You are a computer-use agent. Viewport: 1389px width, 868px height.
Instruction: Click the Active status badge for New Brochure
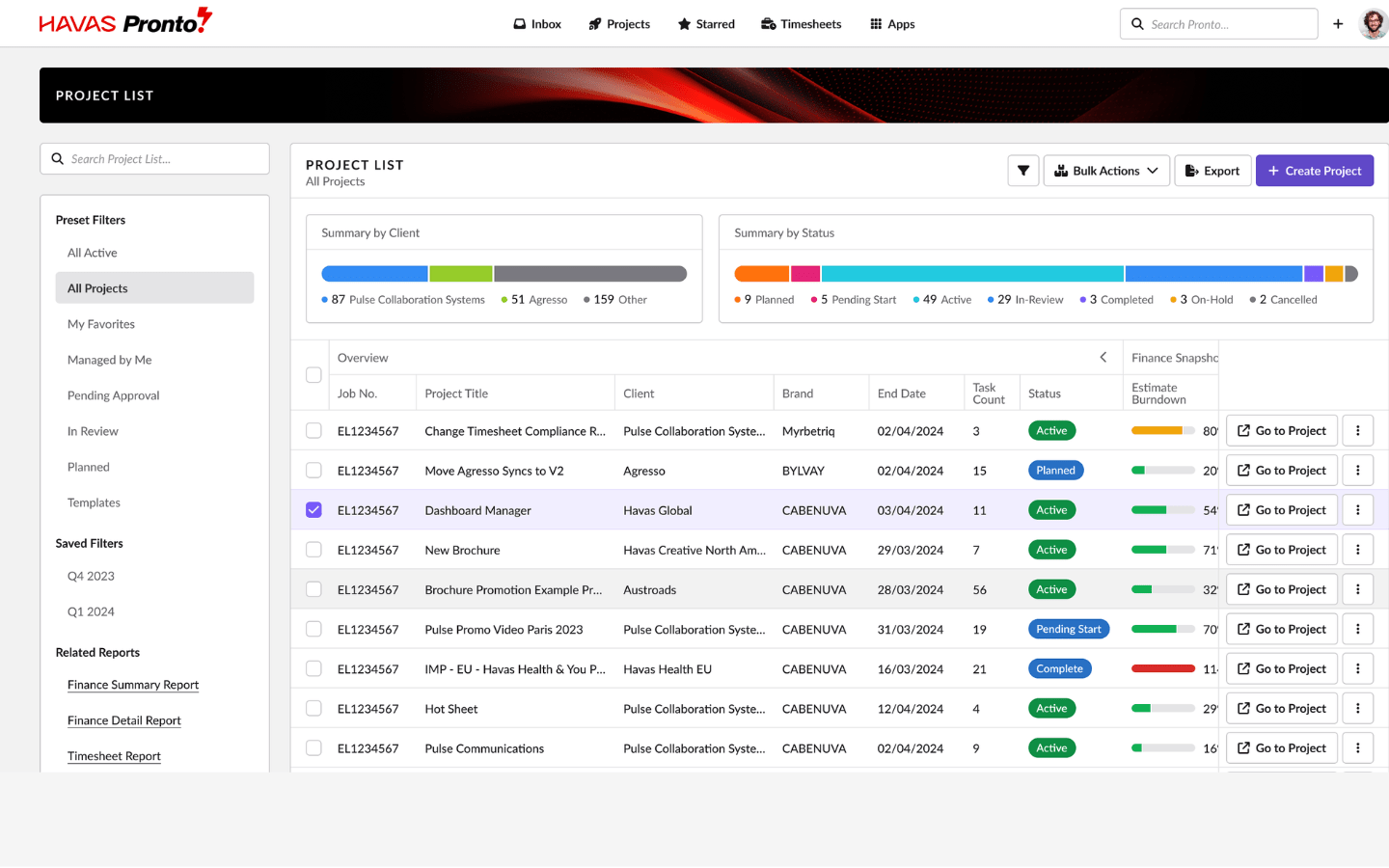click(1051, 550)
